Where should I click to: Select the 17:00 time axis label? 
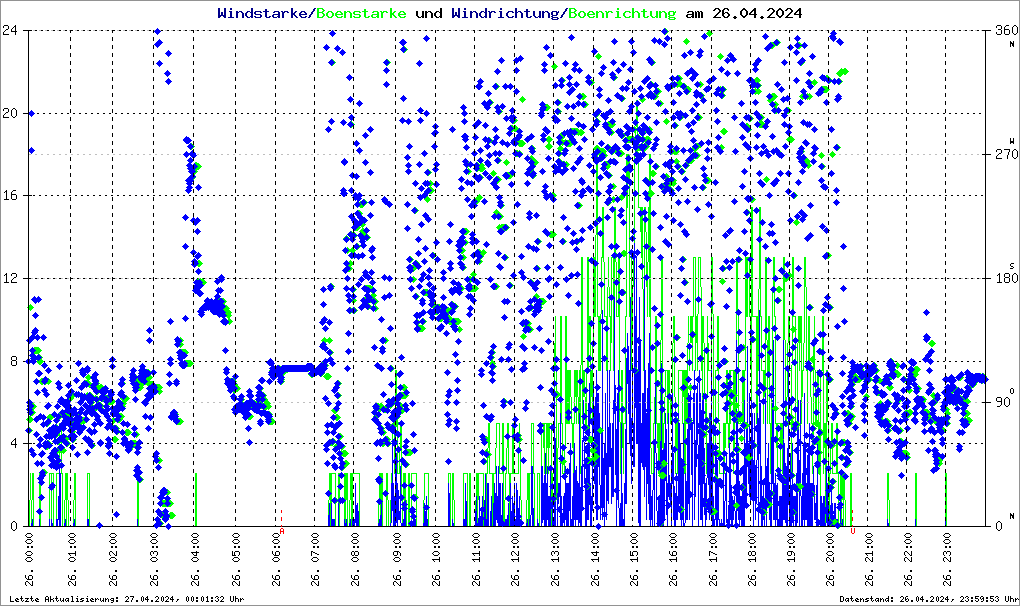712,560
